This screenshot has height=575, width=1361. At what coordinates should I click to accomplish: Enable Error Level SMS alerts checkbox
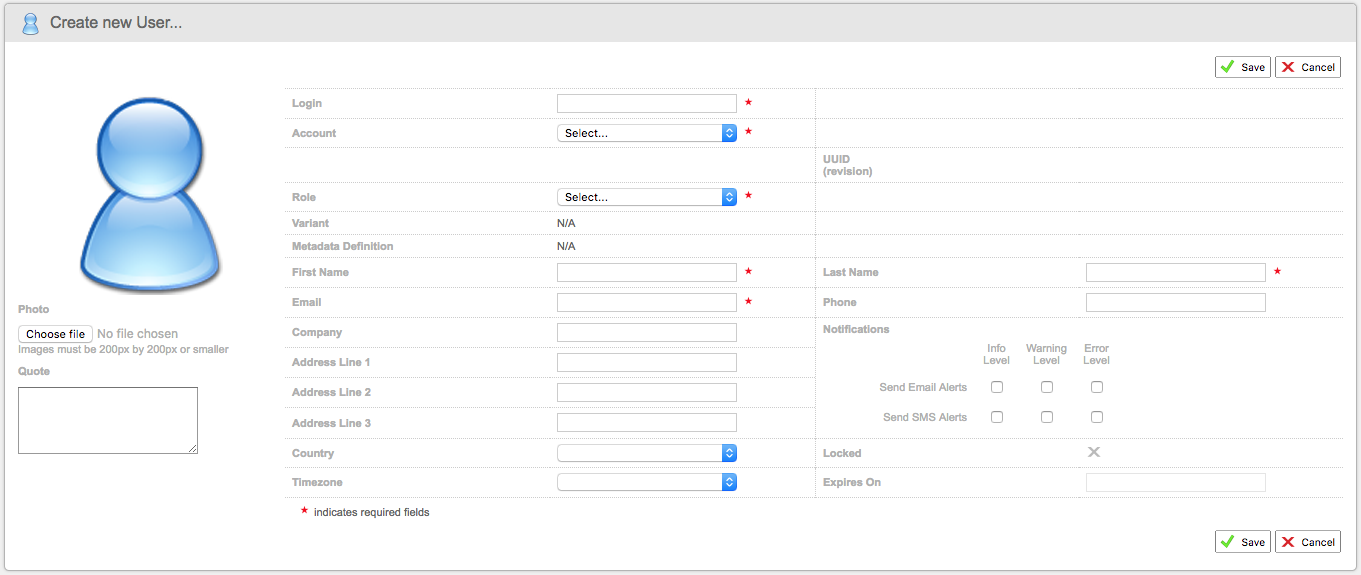click(1097, 417)
